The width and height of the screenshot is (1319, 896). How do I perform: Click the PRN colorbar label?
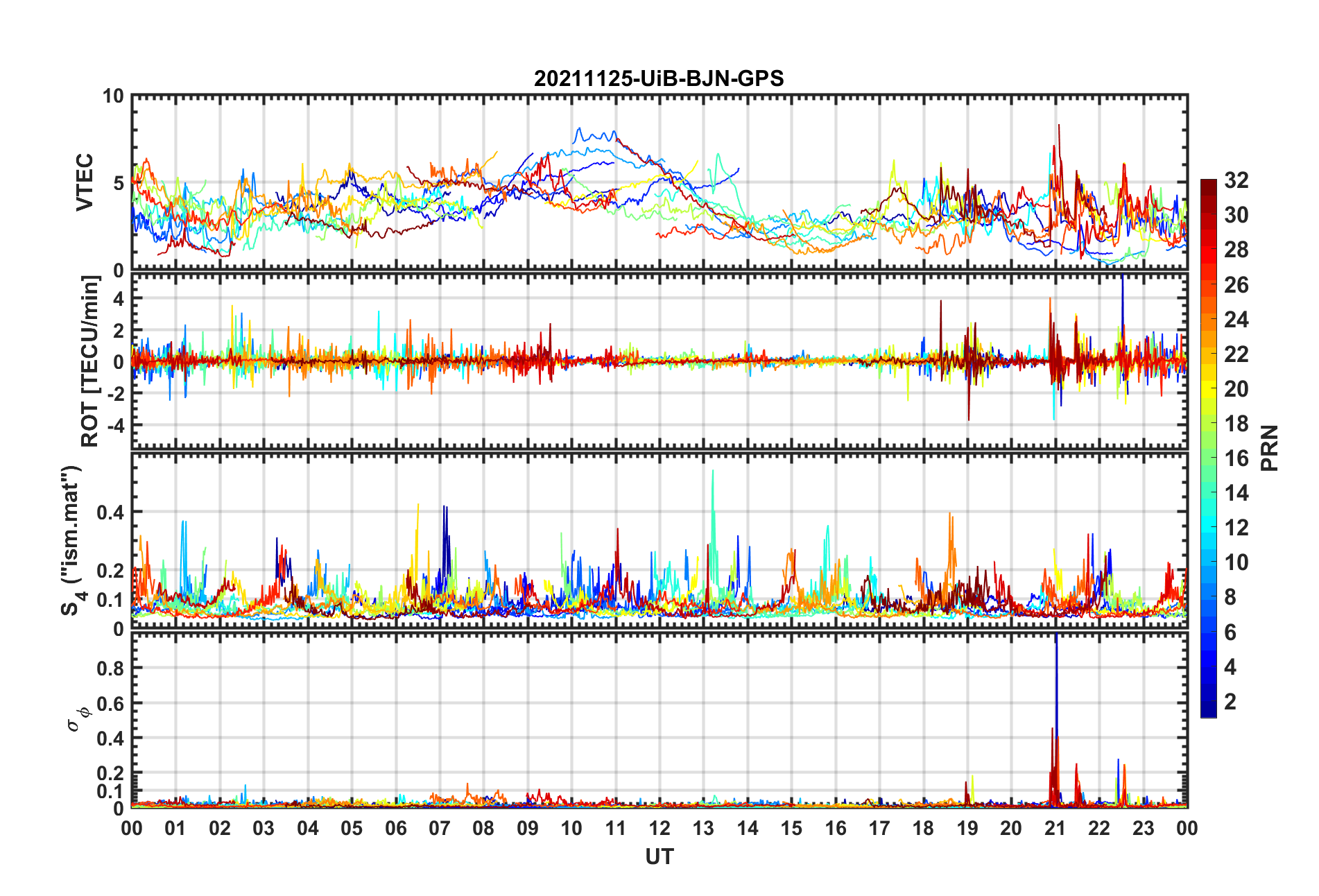tap(1269, 448)
